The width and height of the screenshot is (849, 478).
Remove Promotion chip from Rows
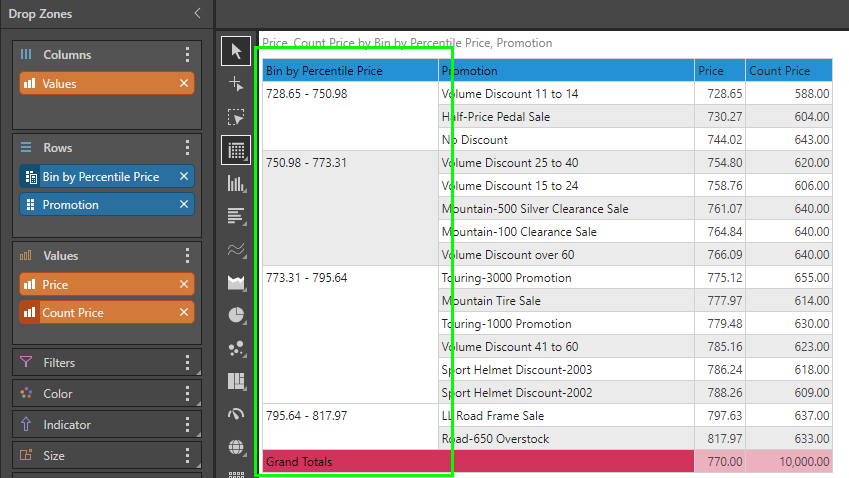coord(184,205)
